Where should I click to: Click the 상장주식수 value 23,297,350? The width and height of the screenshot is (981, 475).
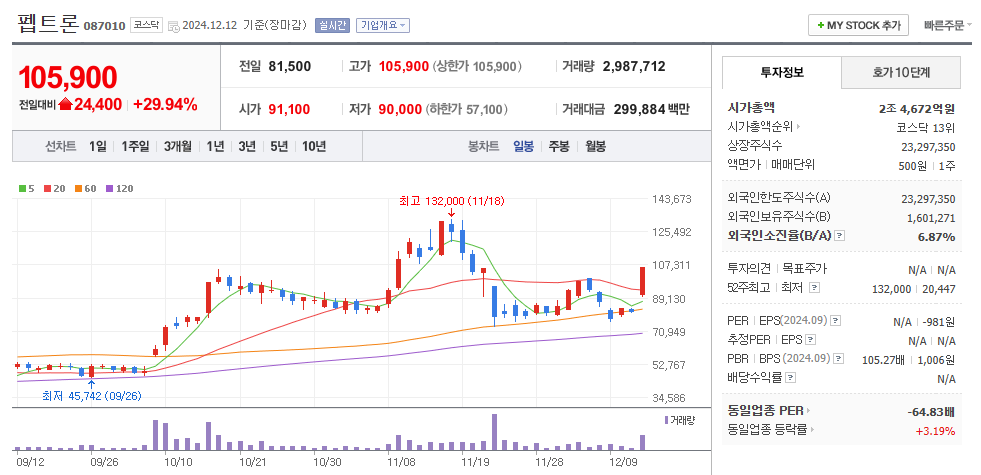928,146
